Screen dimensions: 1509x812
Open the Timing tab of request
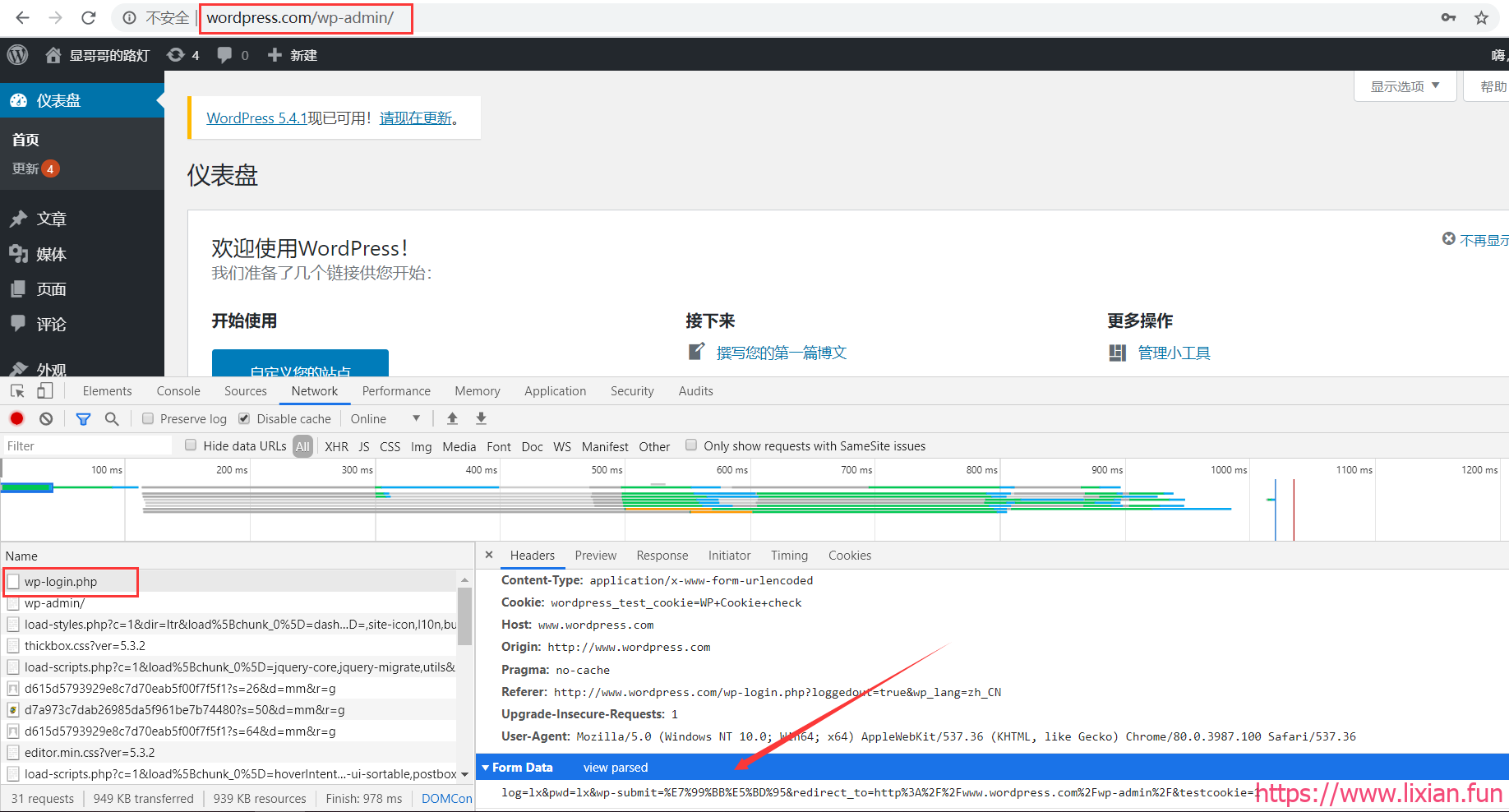click(x=789, y=556)
